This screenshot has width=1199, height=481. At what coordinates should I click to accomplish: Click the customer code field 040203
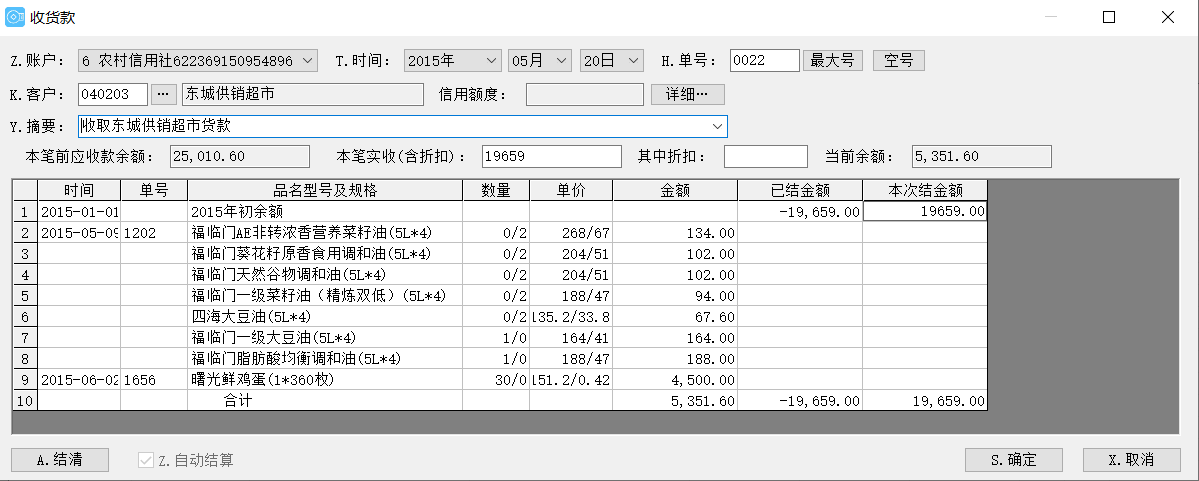pyautogui.click(x=113, y=94)
